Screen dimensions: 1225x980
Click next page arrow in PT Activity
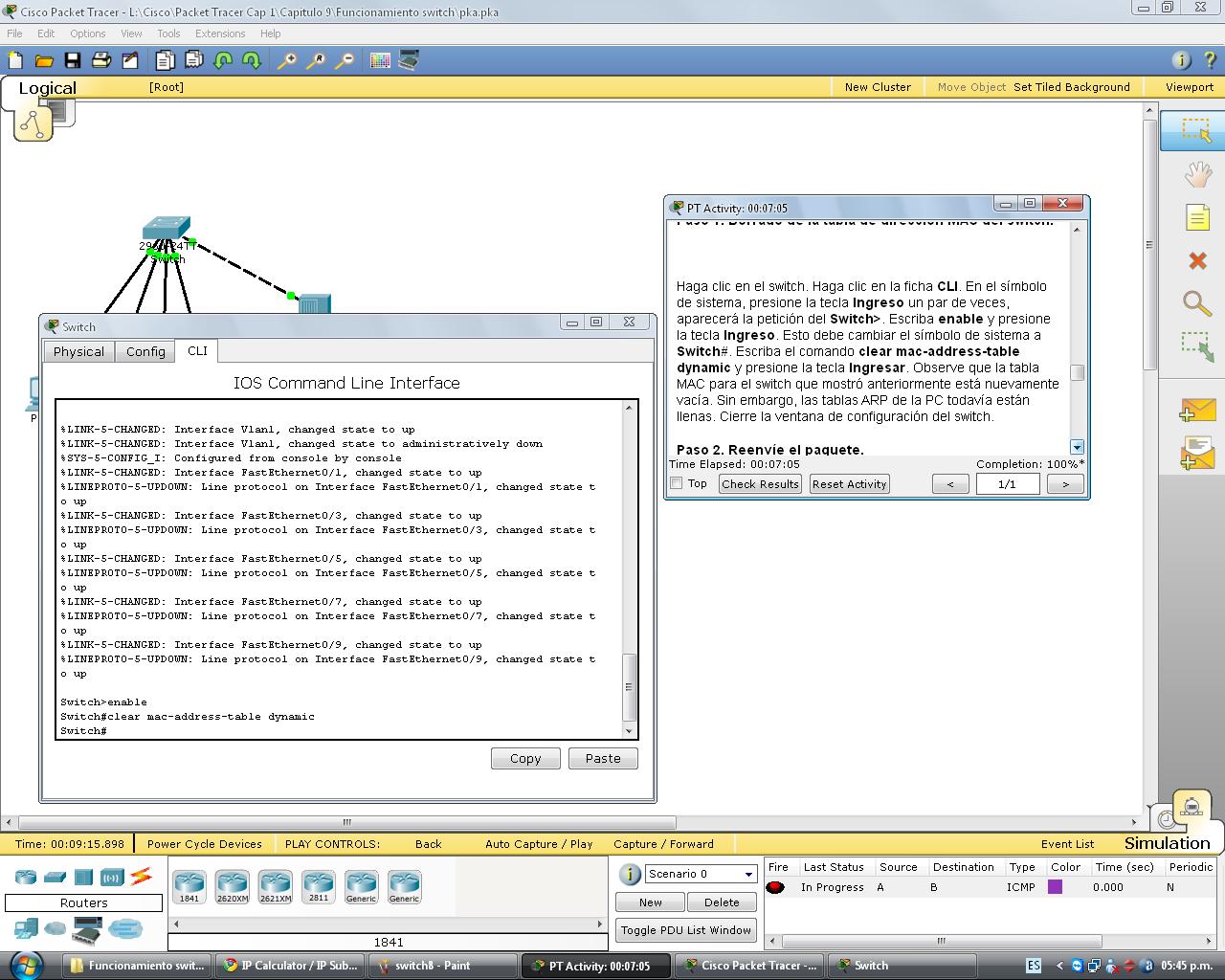click(x=1064, y=484)
